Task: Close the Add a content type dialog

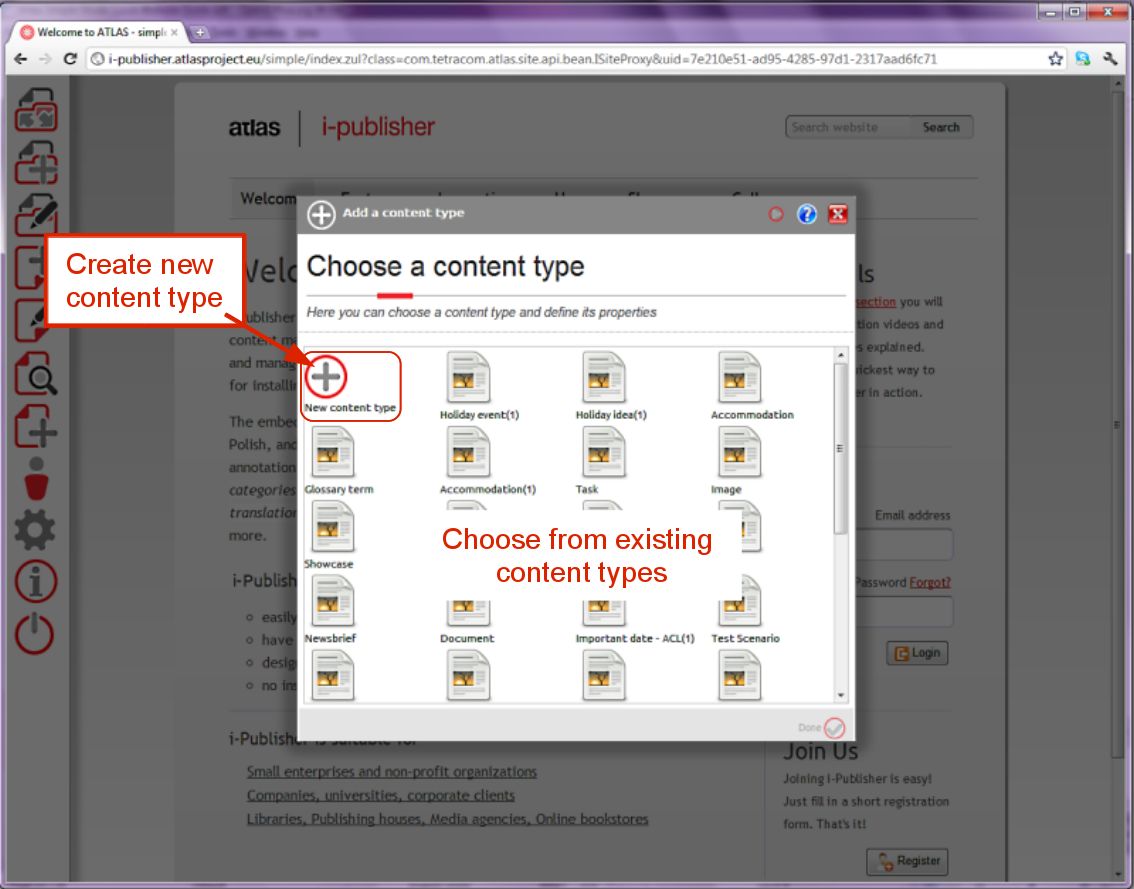Action: point(837,214)
